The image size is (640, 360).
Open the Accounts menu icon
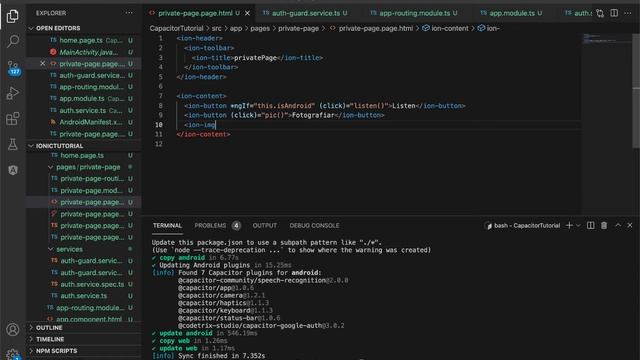tap(13, 329)
